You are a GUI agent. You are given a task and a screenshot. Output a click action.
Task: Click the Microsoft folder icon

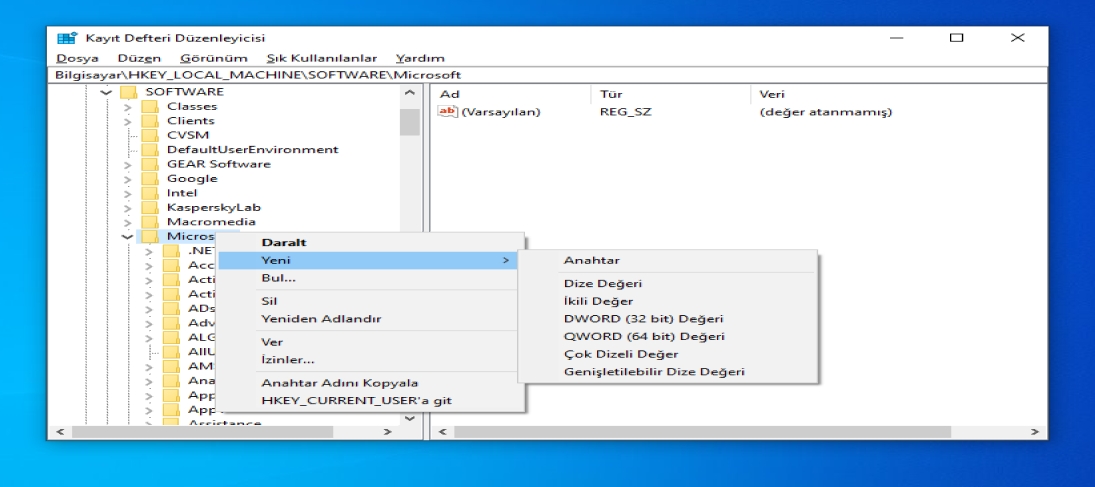pos(149,236)
